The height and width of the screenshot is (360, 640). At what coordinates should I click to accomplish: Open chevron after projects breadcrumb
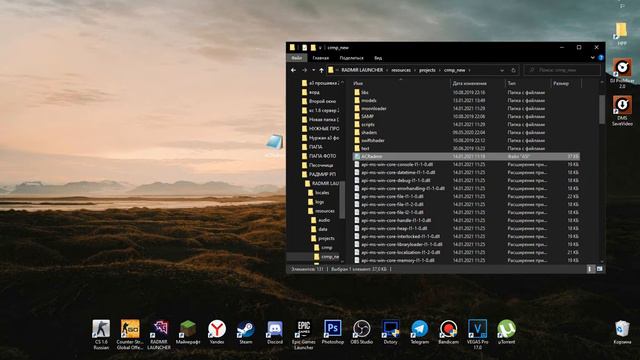click(440, 70)
